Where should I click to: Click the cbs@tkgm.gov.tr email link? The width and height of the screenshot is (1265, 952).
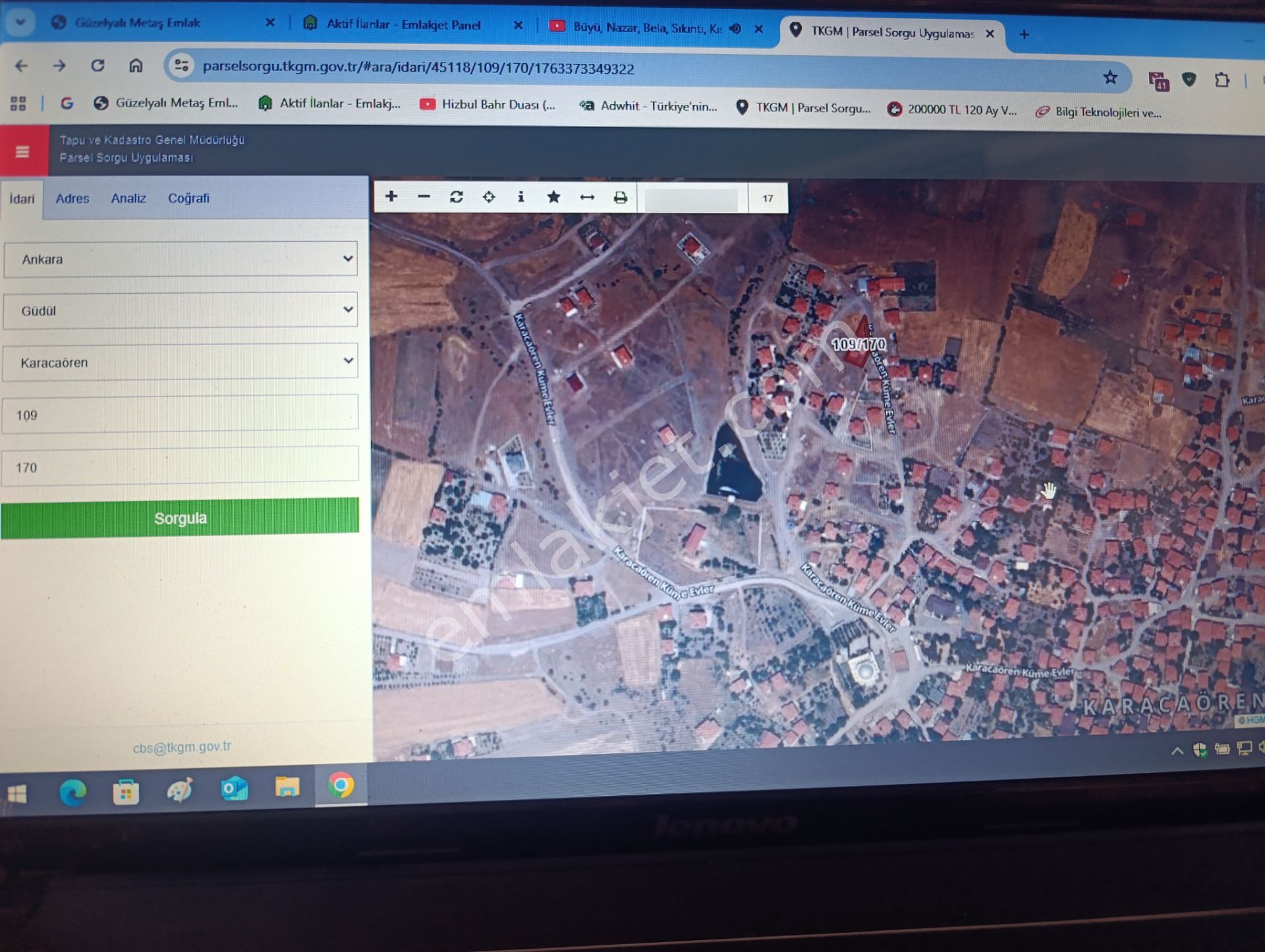[182, 747]
